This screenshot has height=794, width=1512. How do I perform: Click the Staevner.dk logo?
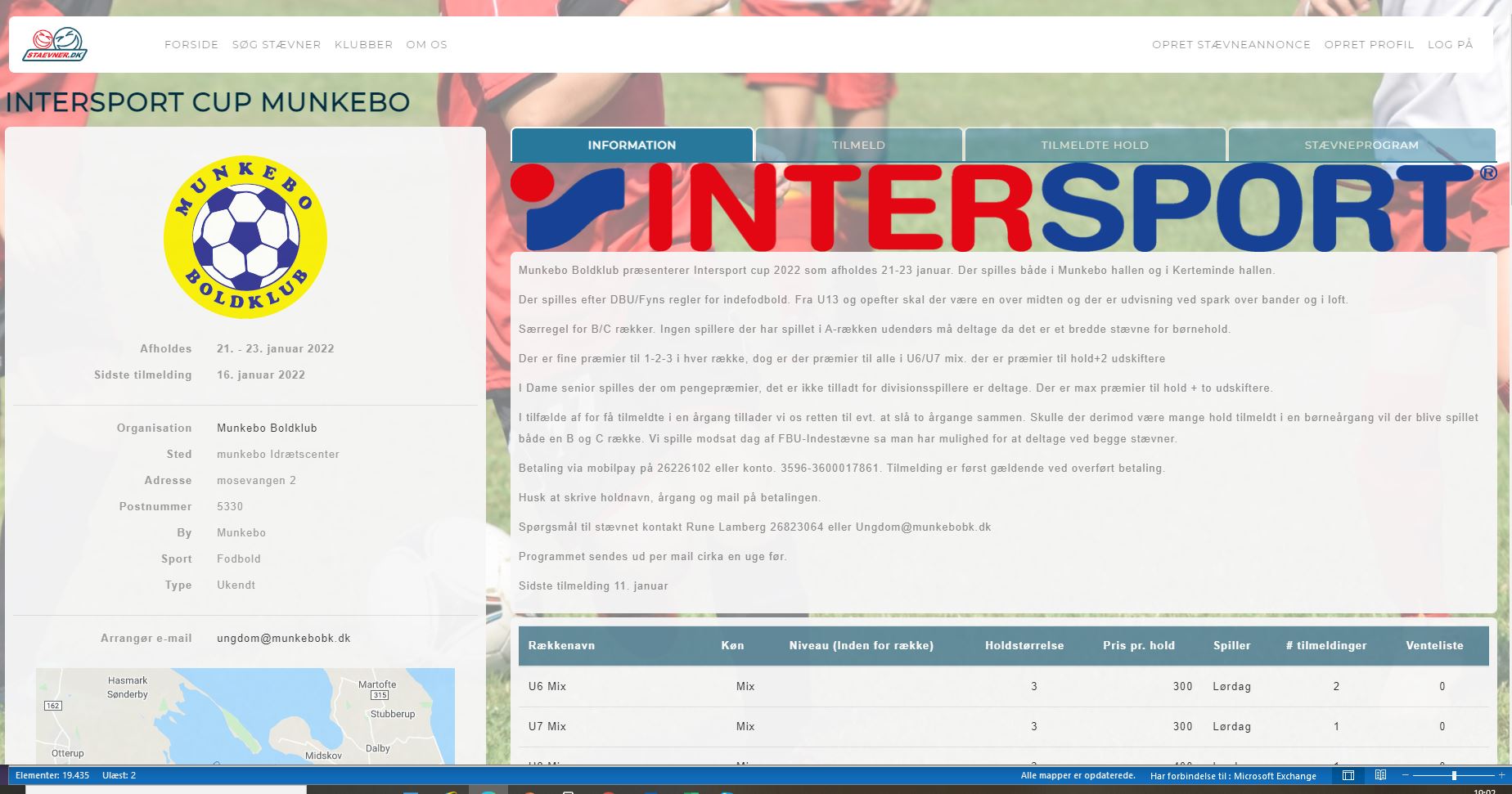(55, 45)
